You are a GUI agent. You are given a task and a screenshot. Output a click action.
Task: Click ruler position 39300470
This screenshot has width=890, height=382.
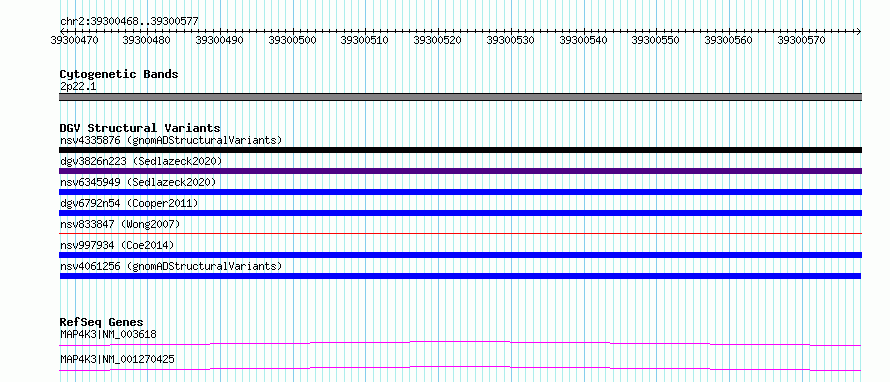click(x=74, y=41)
